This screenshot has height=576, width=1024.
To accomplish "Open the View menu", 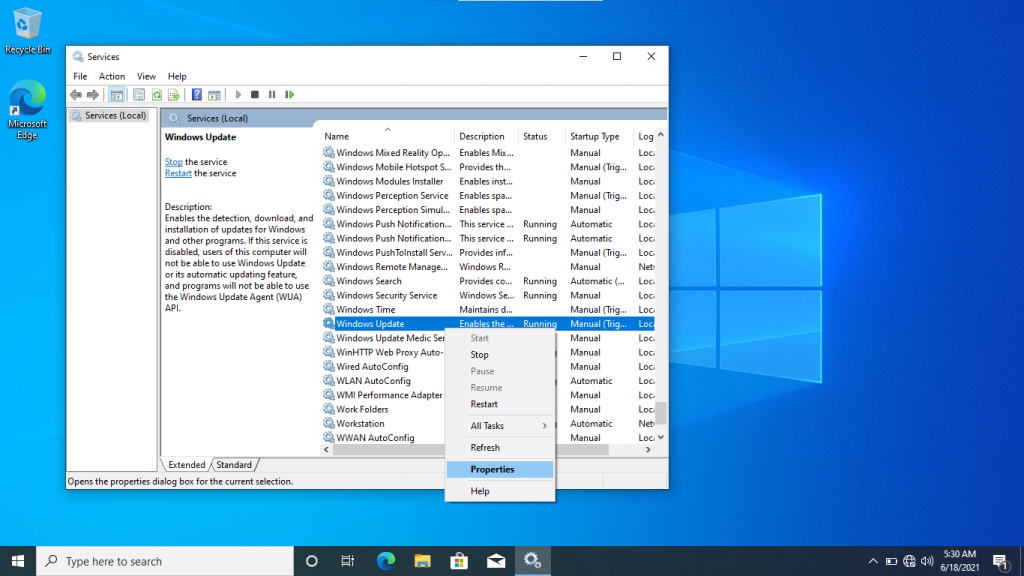I will 146,76.
